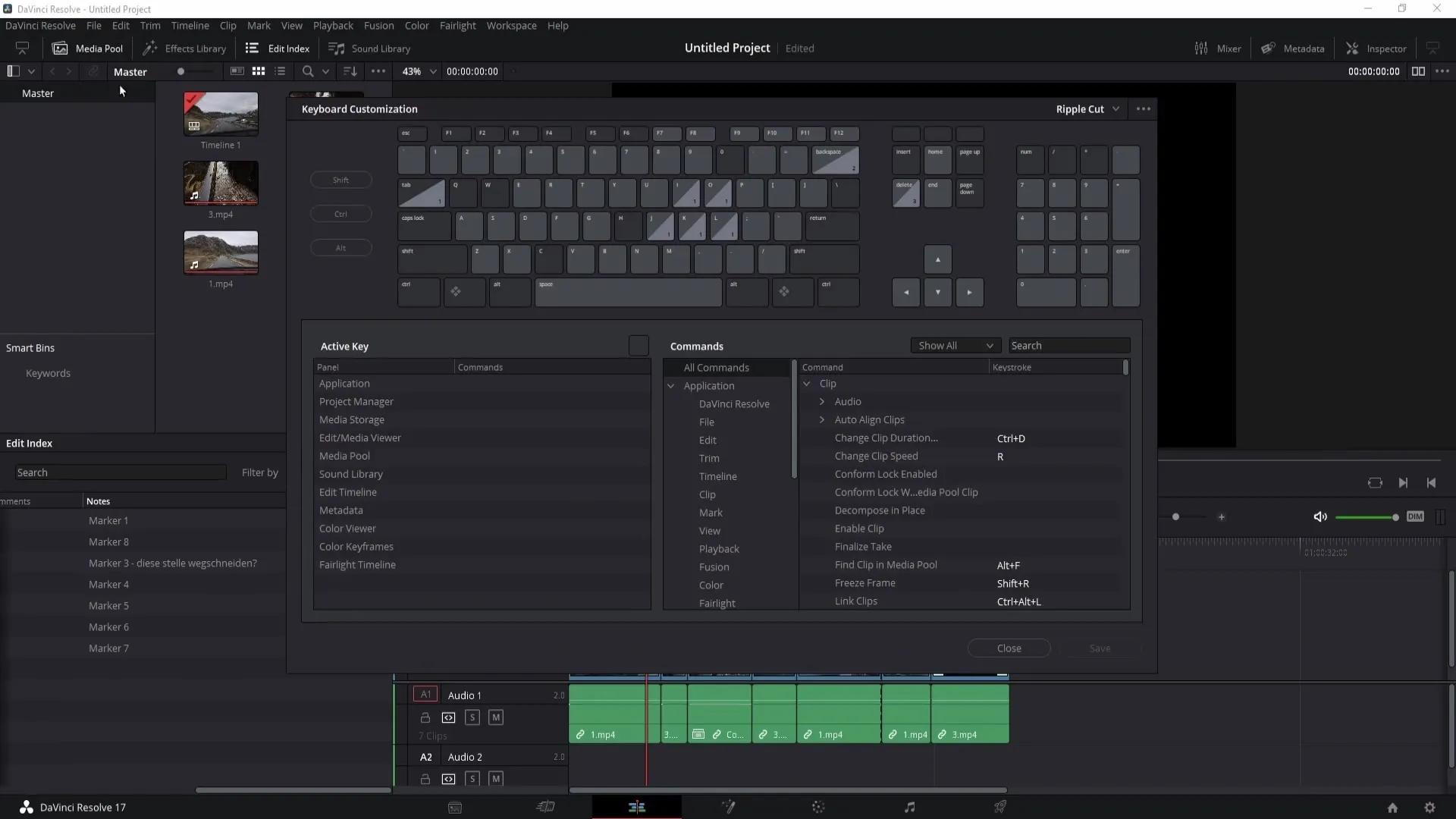The height and width of the screenshot is (819, 1456).
Task: Toggle Mute on Audio 2 track
Action: pos(496,779)
